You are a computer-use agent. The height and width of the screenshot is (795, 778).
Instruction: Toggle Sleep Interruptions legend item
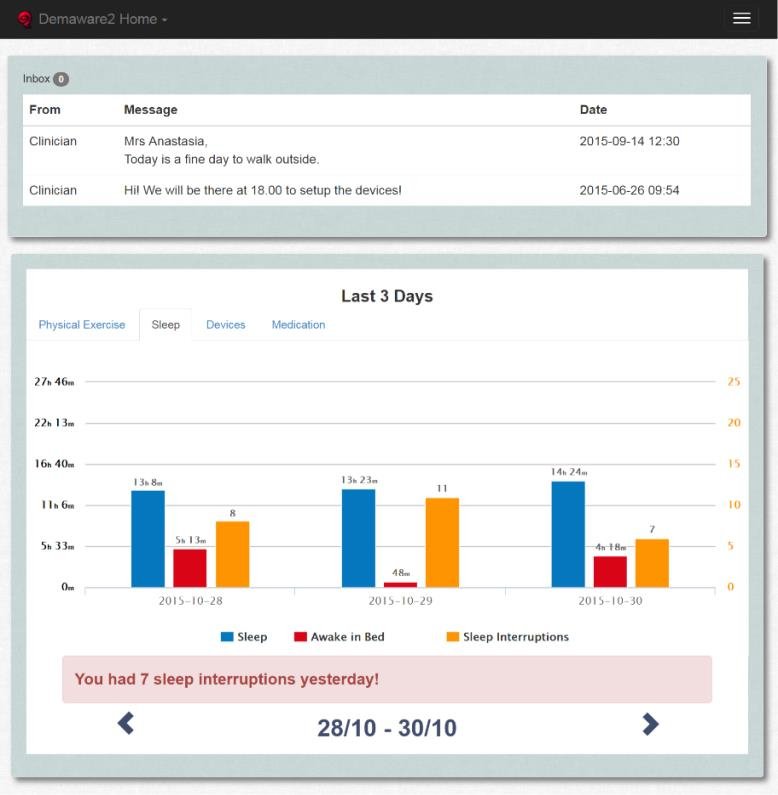[515, 637]
